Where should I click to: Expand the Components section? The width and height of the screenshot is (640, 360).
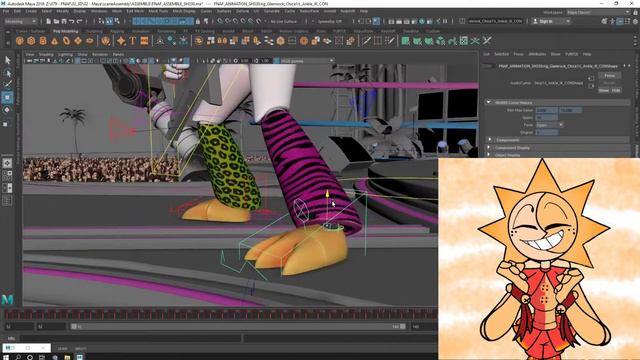489,140
